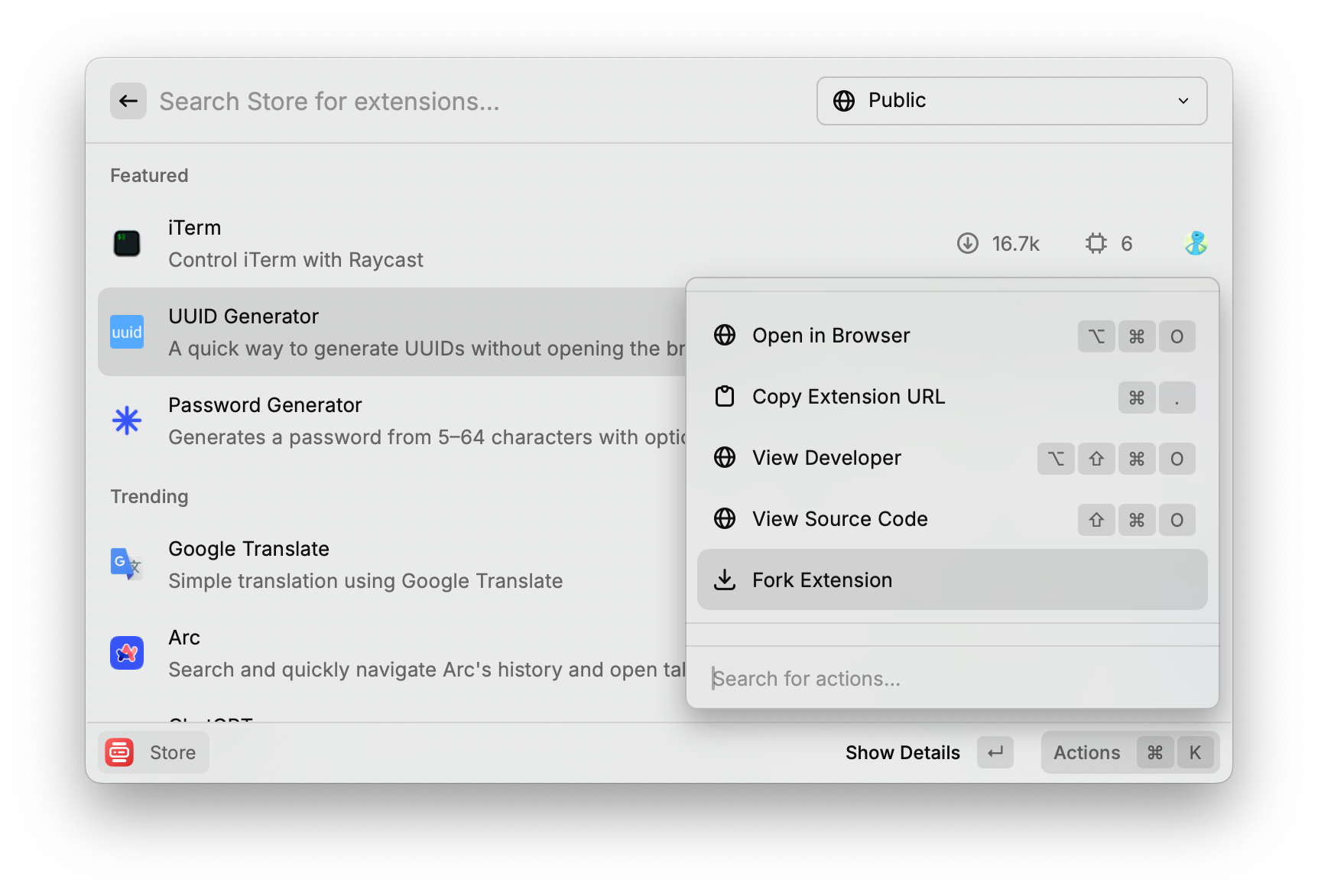
Task: Click the Google Translate icon
Action: pos(127,564)
